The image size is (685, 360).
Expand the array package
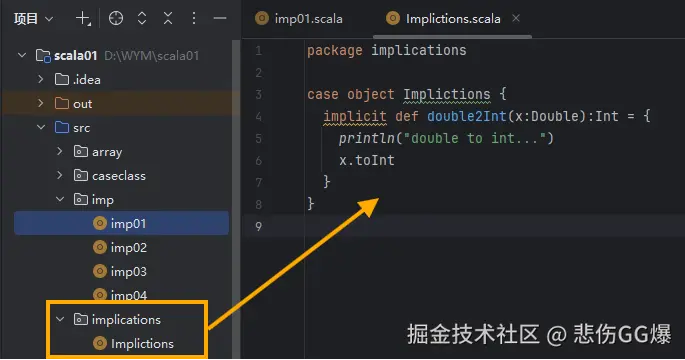tap(60, 152)
